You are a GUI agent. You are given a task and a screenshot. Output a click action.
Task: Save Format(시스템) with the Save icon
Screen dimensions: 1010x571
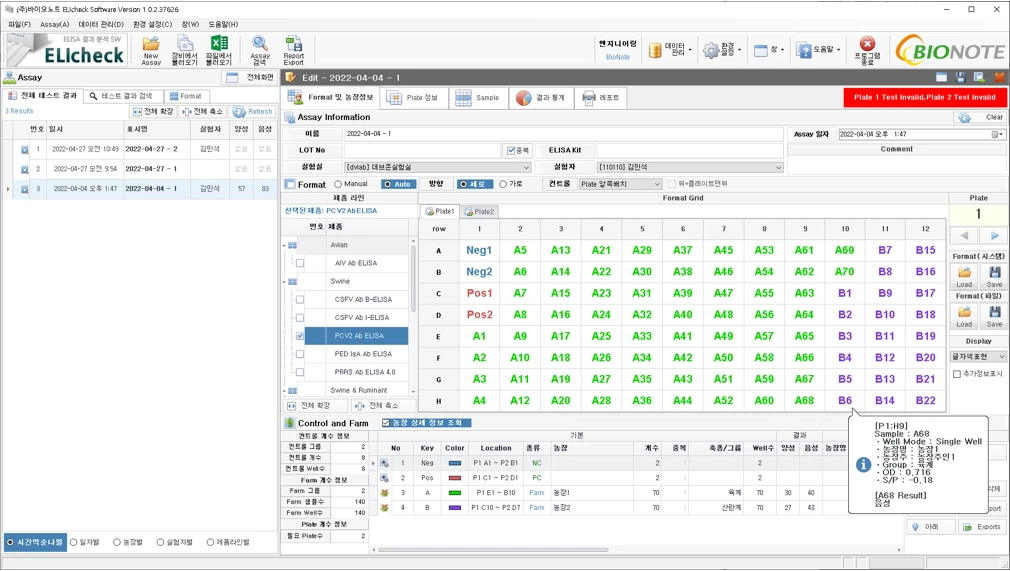(994, 276)
